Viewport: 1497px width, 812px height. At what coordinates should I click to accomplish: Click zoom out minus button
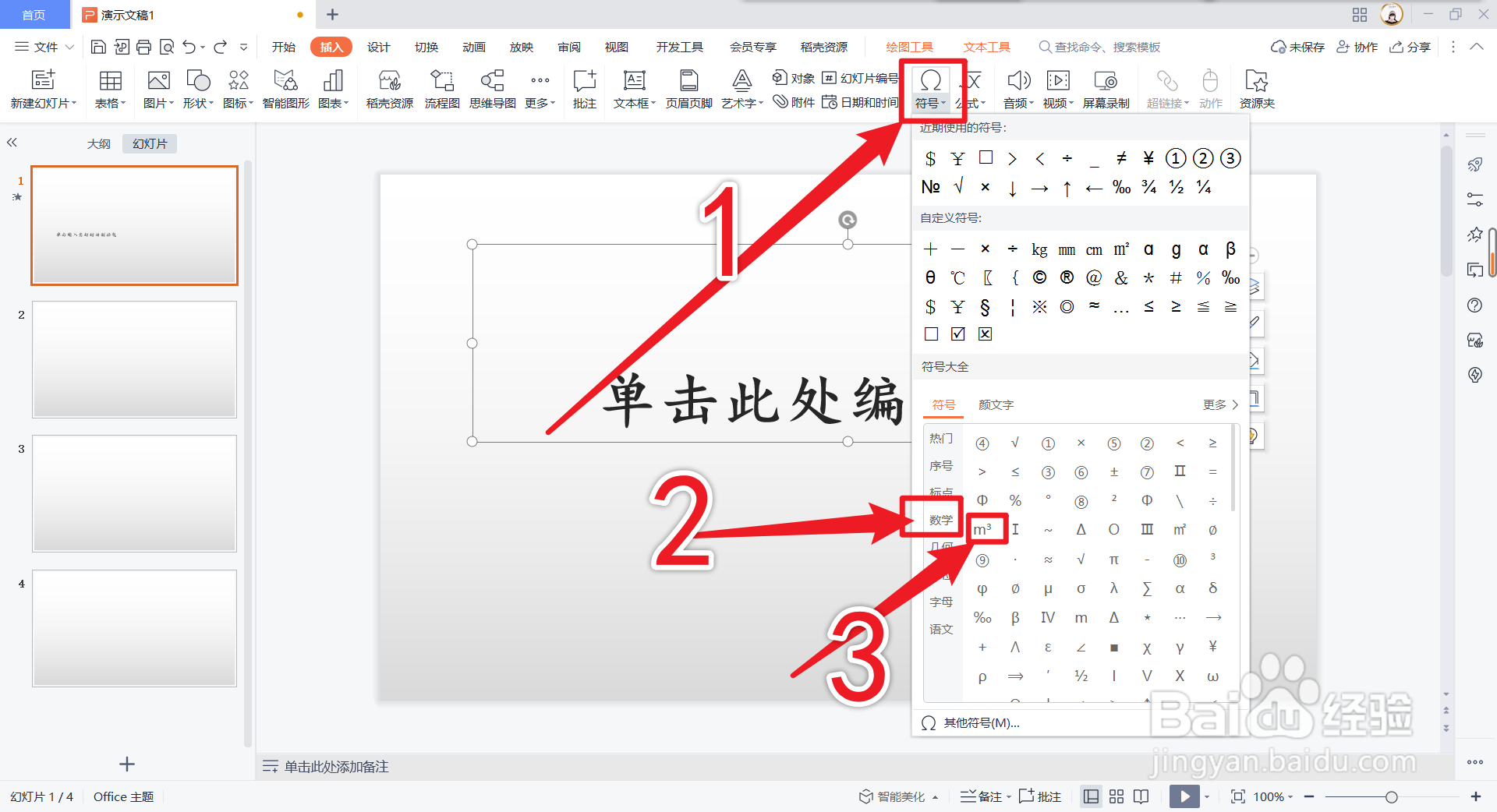[x=1309, y=796]
